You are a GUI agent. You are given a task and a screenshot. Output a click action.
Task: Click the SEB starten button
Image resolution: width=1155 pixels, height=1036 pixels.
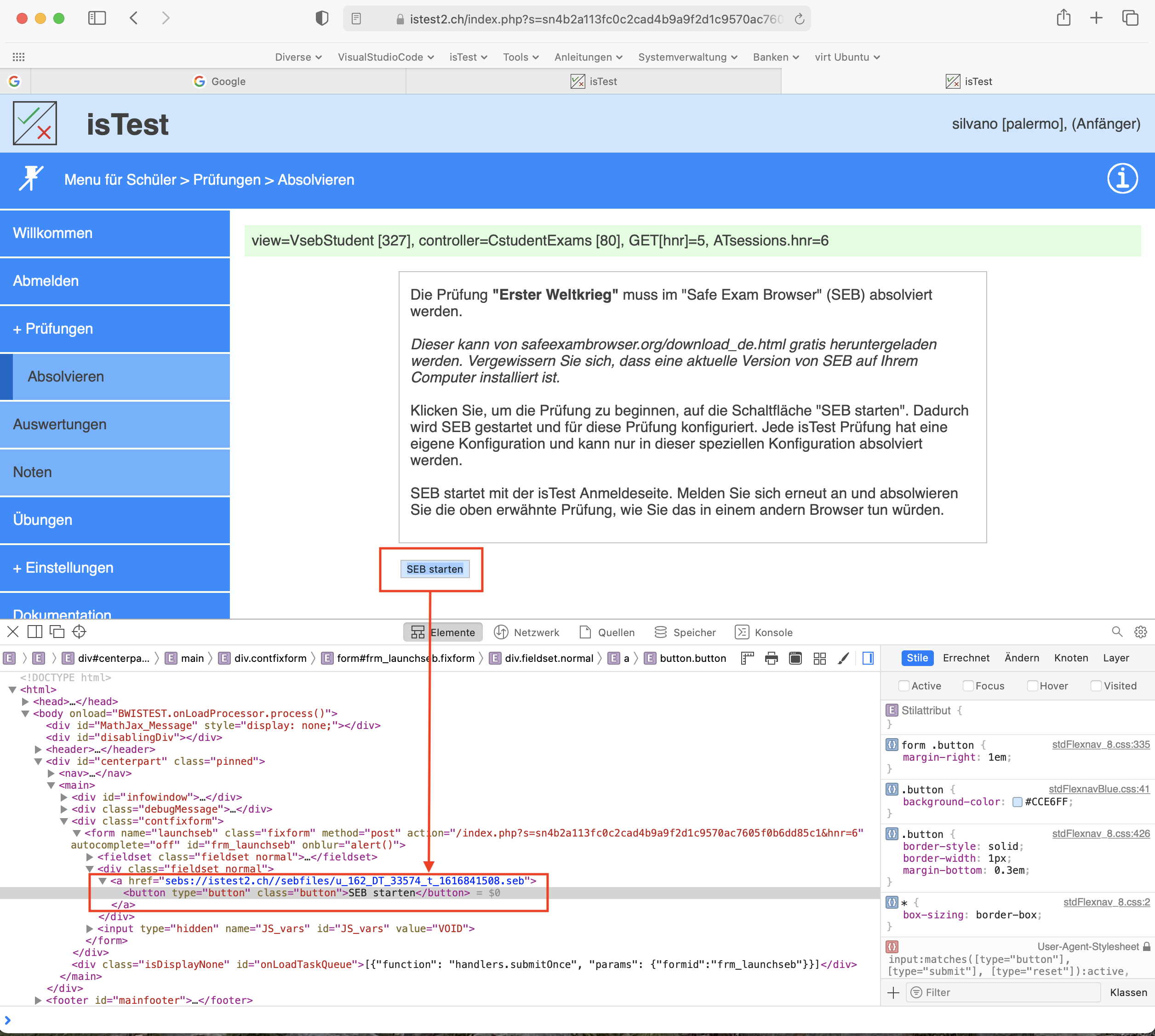(x=435, y=569)
